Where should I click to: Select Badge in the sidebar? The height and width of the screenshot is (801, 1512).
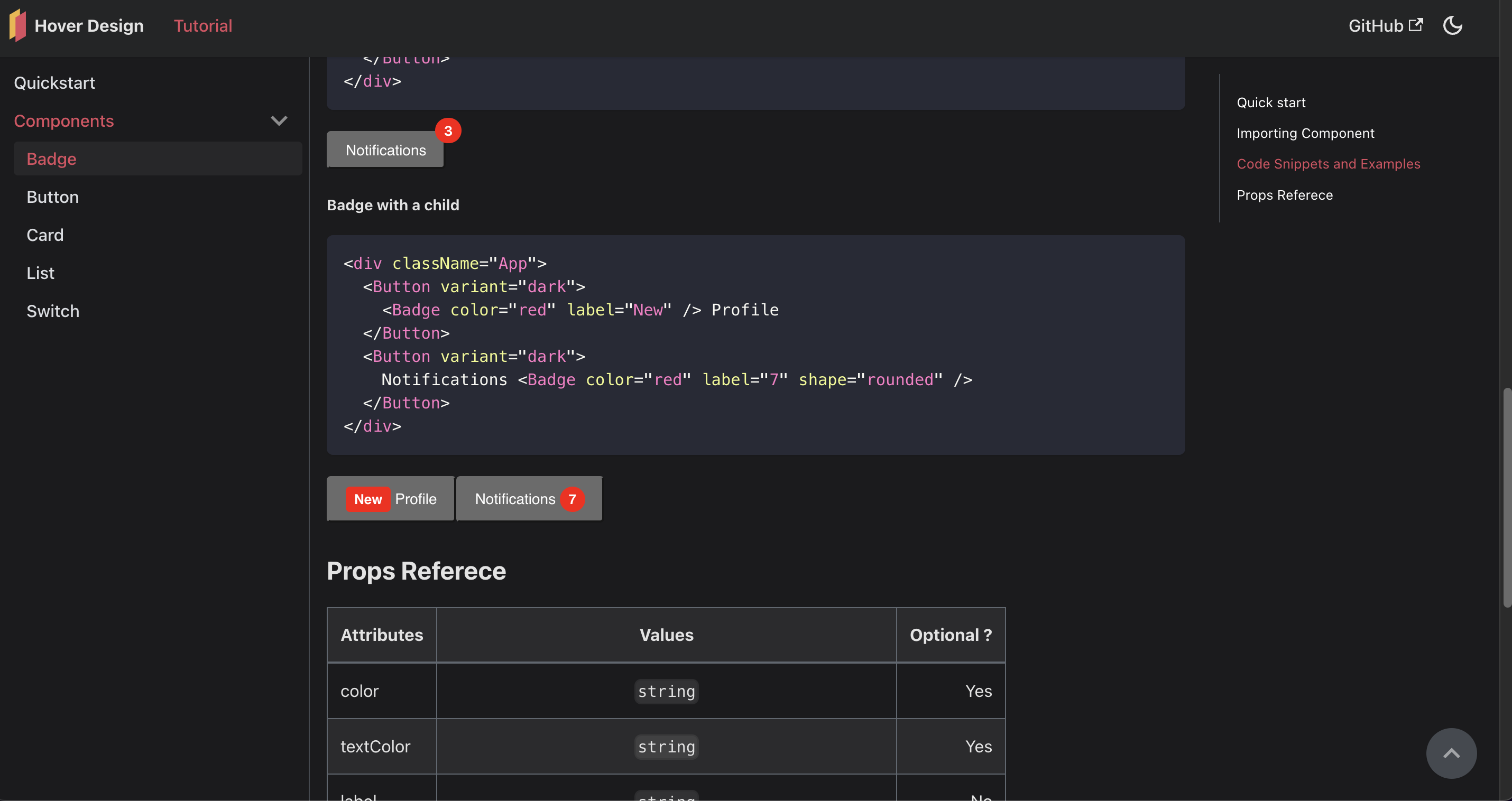(x=51, y=159)
